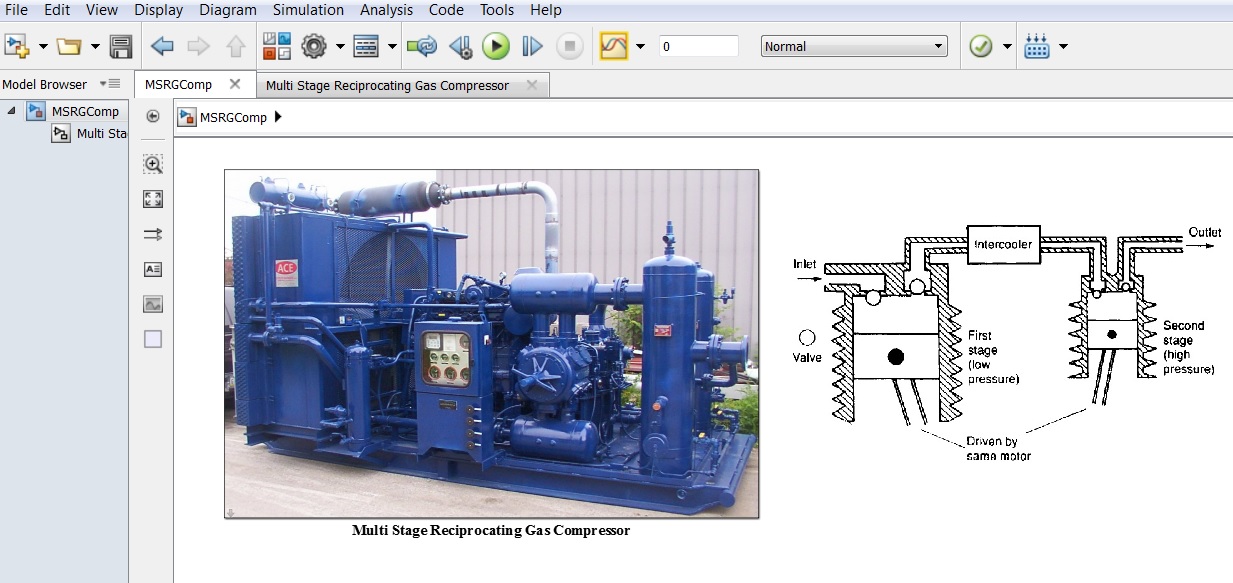Collapse the MSRGComp node in Model Browser
The height and width of the screenshot is (583, 1233).
10,111
